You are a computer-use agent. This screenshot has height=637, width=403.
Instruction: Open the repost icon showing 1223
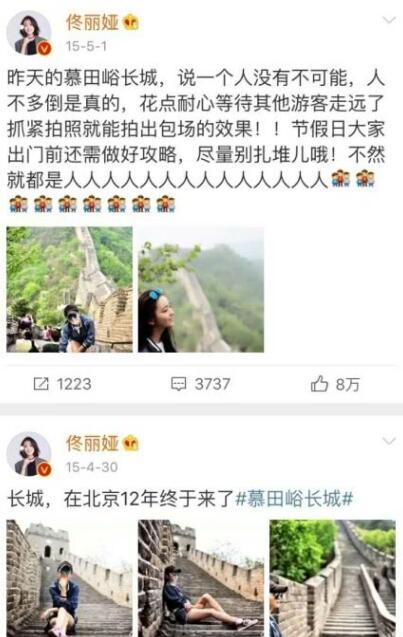tap(41, 384)
